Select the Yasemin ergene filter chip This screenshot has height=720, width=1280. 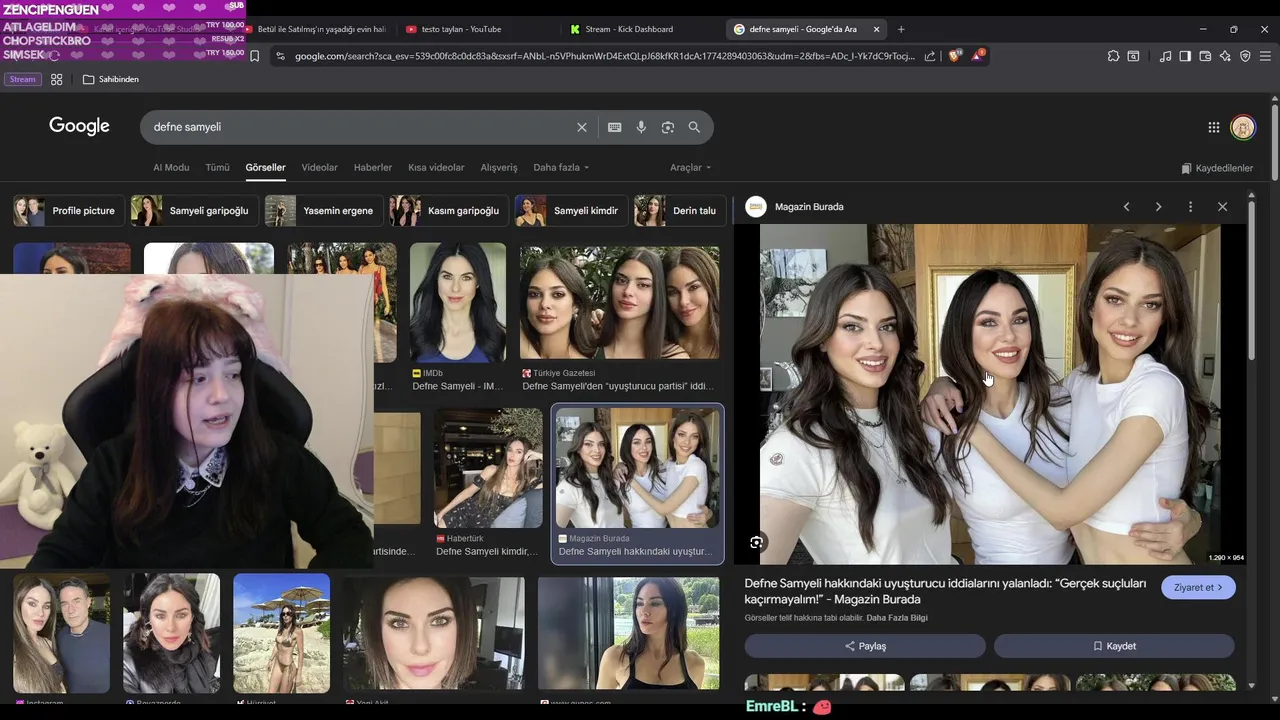pyautogui.click(x=324, y=211)
